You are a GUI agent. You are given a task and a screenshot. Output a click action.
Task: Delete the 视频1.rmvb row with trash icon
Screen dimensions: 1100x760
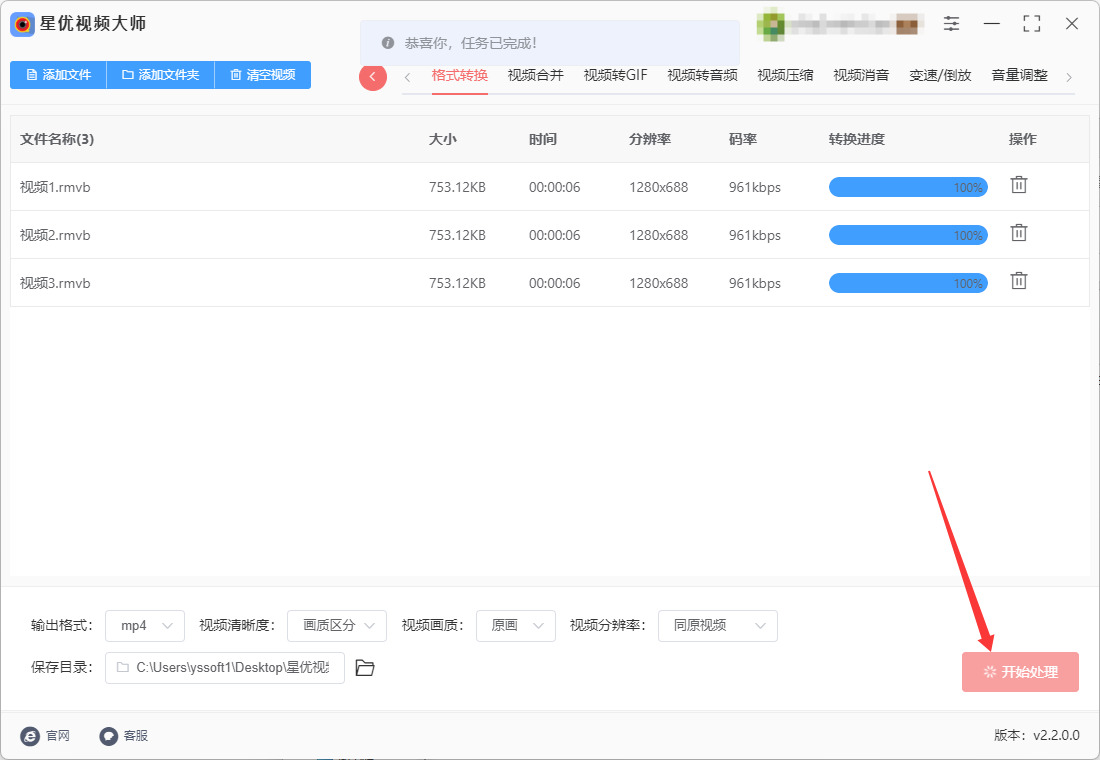point(1019,185)
